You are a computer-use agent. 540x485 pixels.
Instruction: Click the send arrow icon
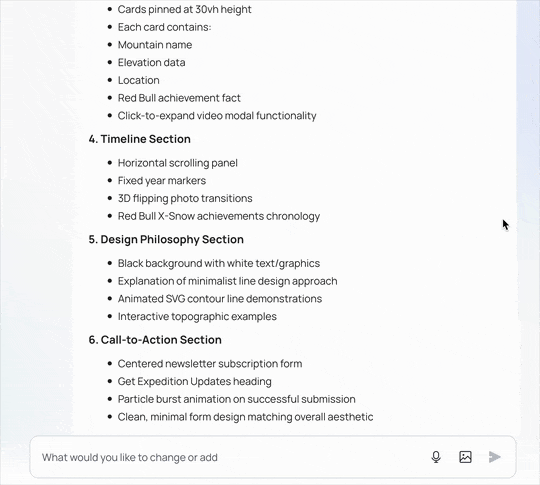click(x=495, y=457)
